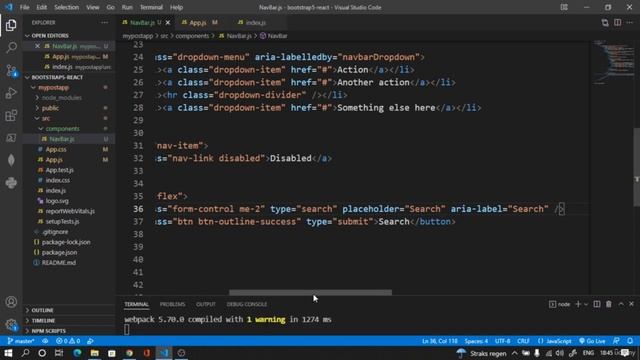The width and height of the screenshot is (640, 360).
Task: Expand the Timeline section
Action: click(x=69, y=320)
